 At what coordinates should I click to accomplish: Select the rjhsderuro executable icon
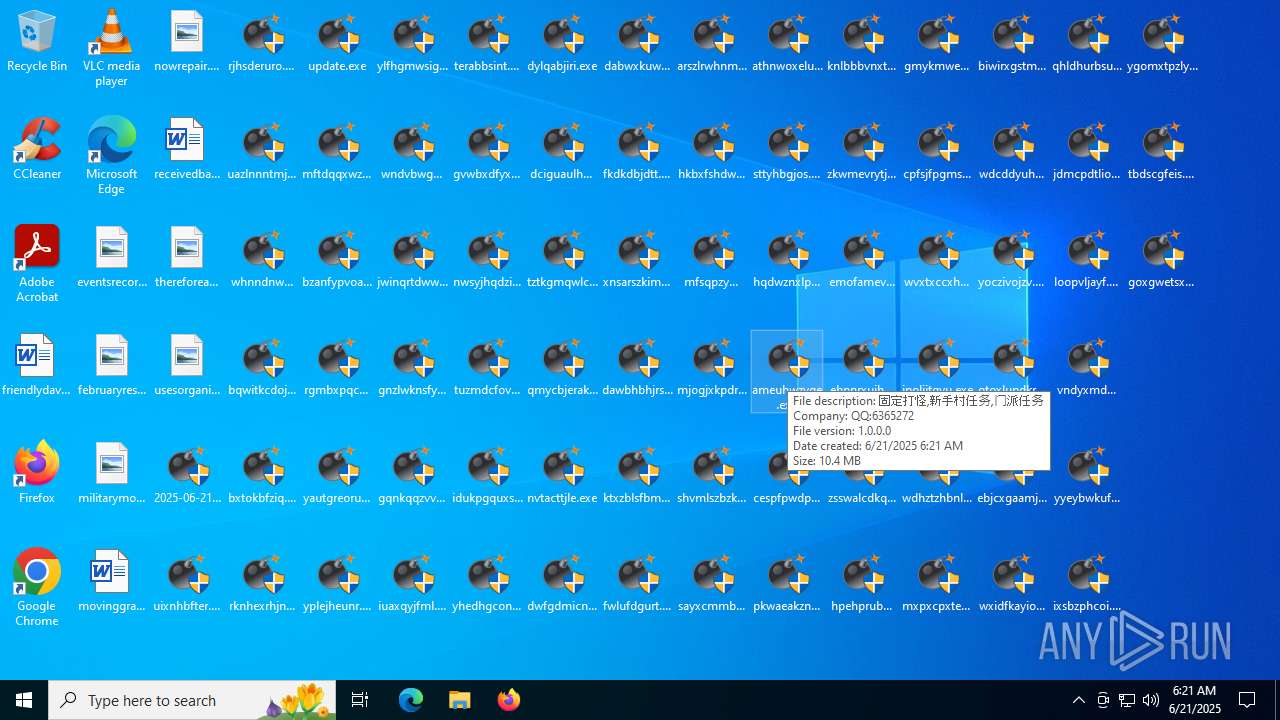pos(262,42)
